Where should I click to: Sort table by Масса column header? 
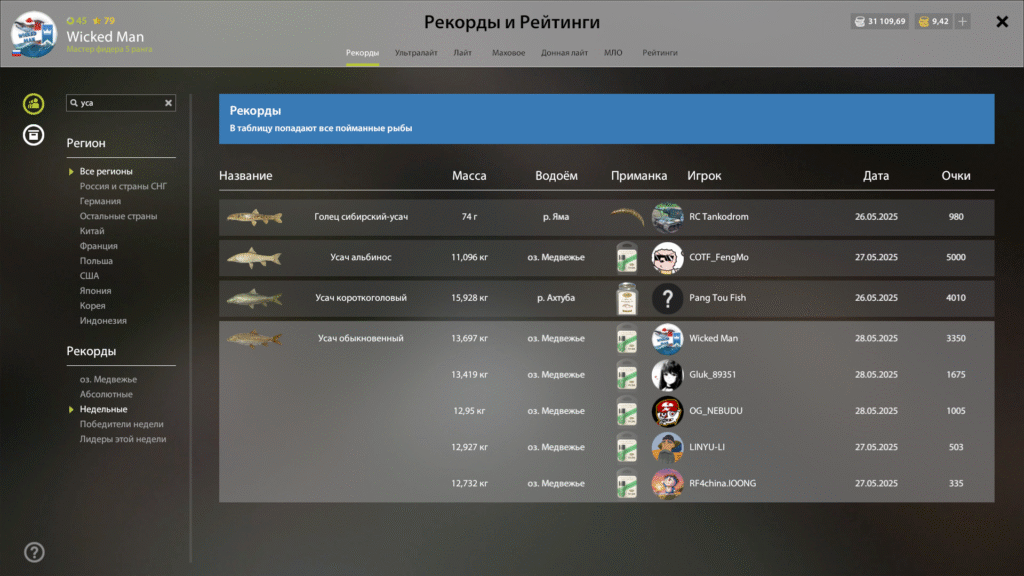coord(469,176)
